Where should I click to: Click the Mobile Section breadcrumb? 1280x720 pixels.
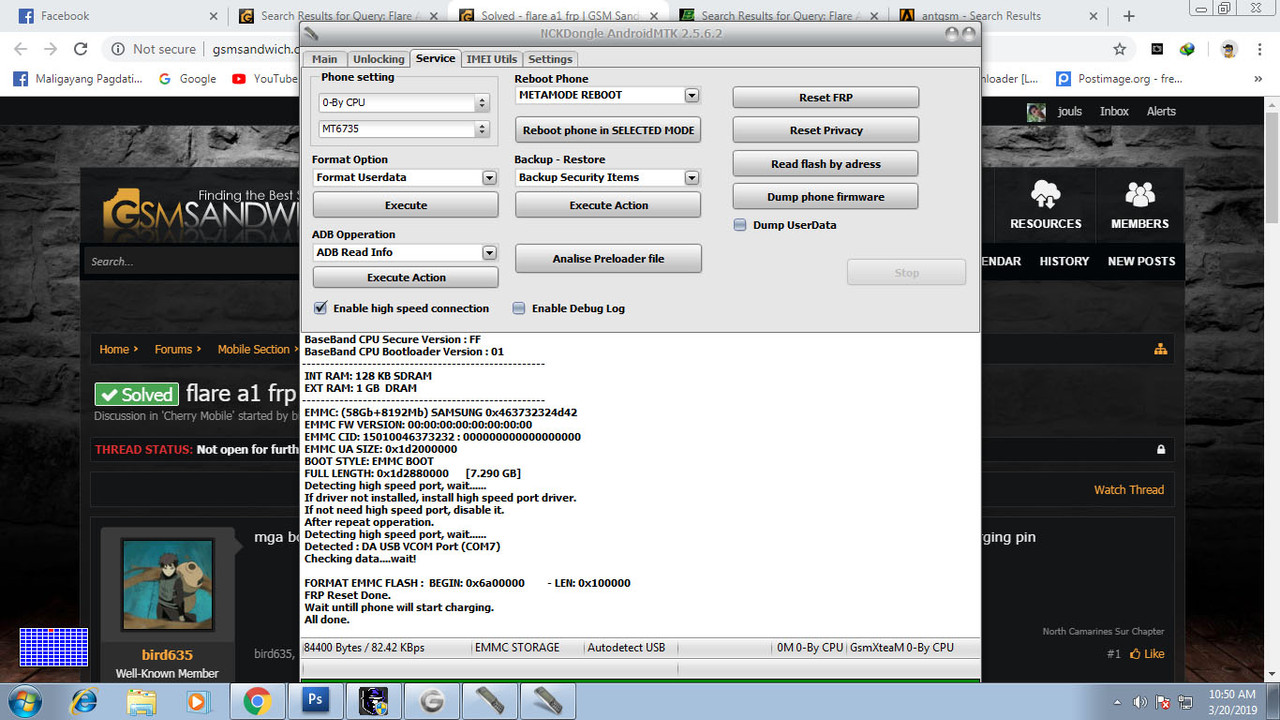[254, 349]
